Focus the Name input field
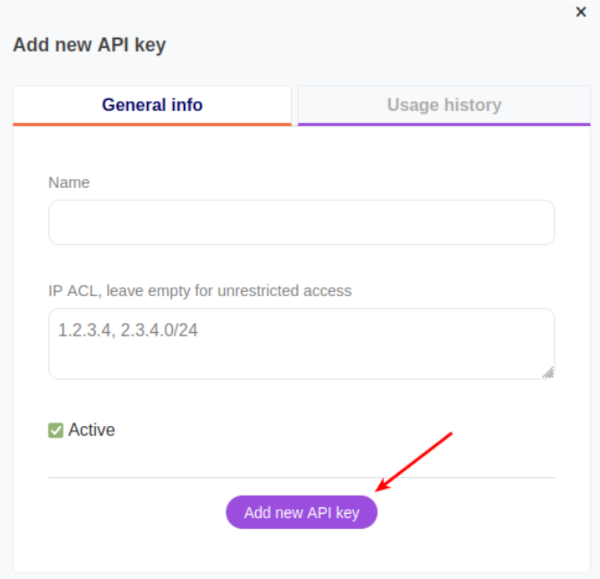This screenshot has height=579, width=600. pos(301,222)
